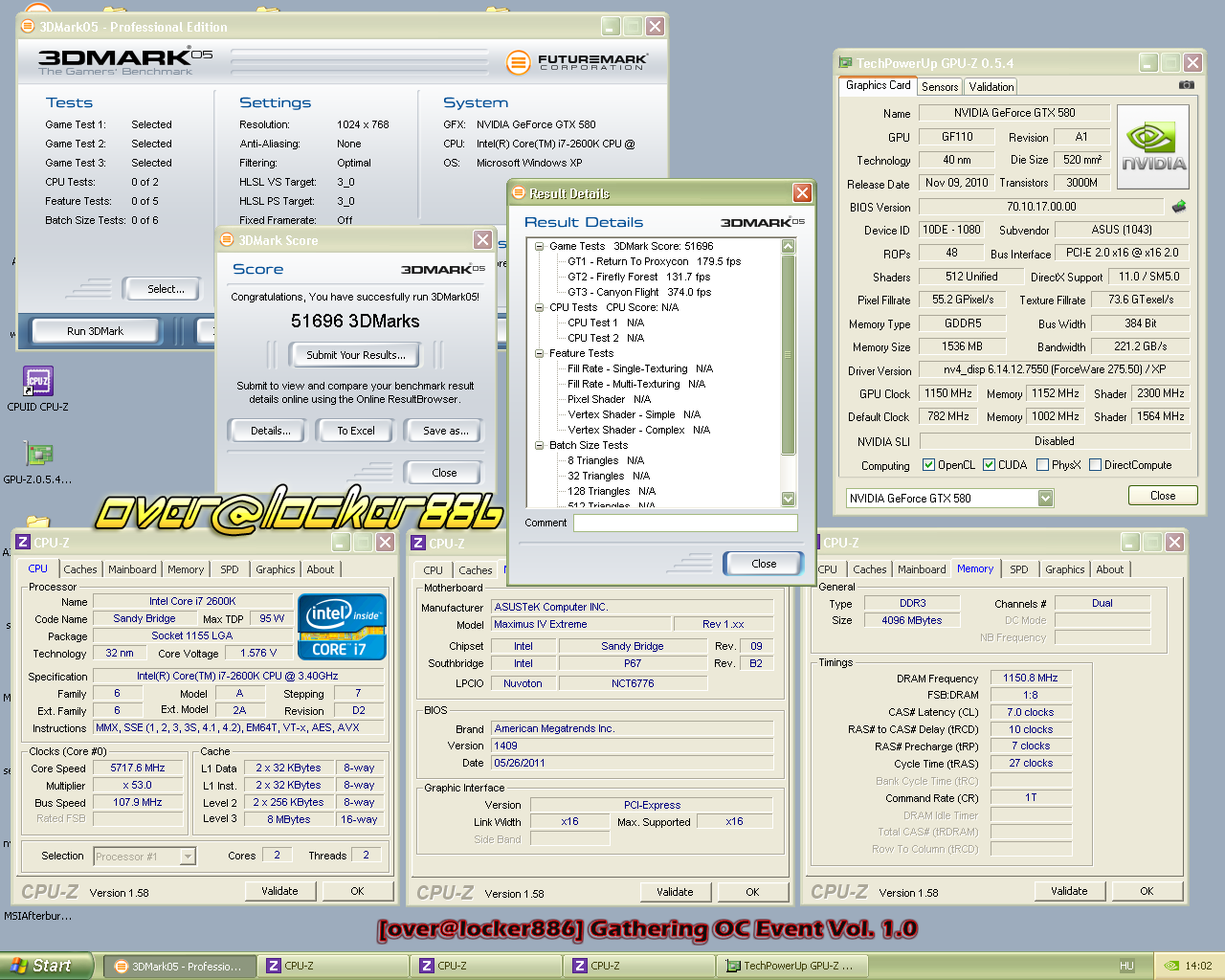1225x980 pixels.
Task: Open the GPU selection dropdown in GPU-Z
Action: (x=1045, y=498)
